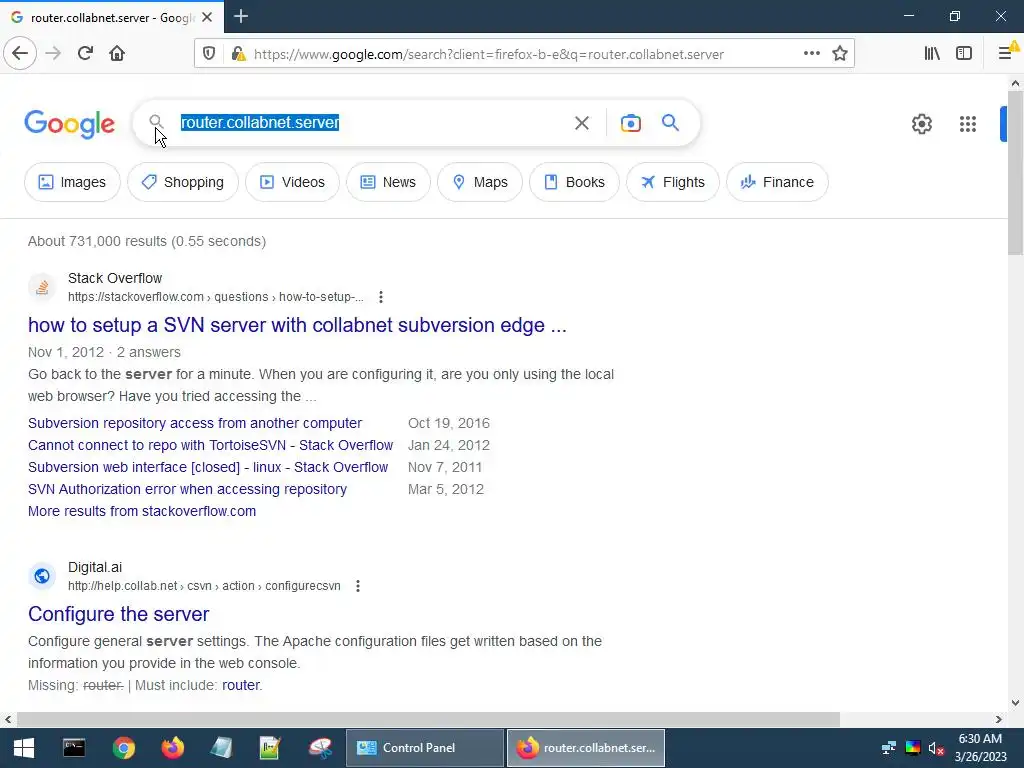
Task: Launch Google Chrome from taskbar
Action: coord(123,748)
